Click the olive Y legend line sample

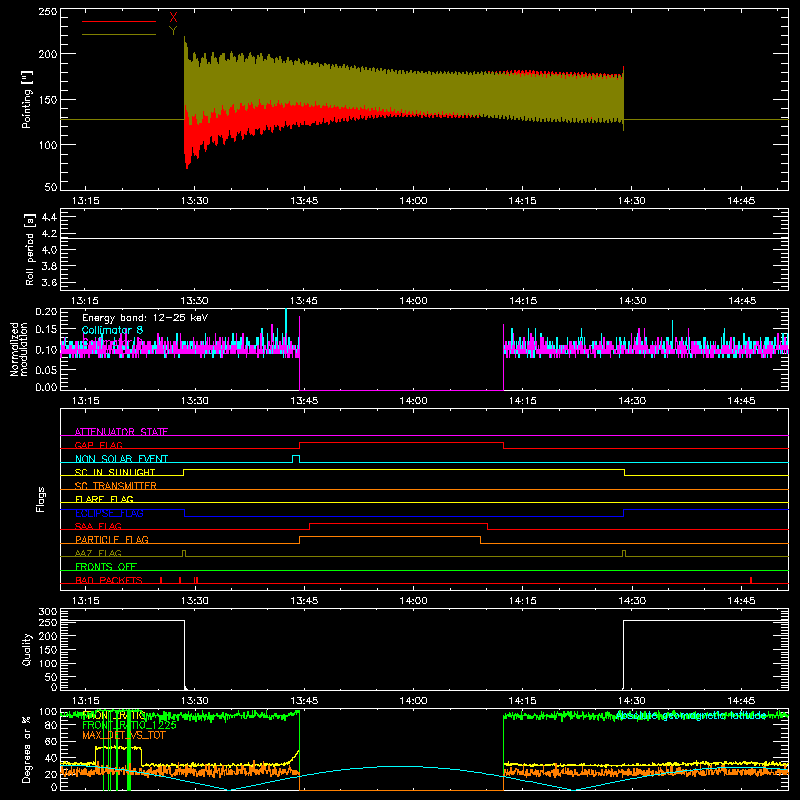119,34
